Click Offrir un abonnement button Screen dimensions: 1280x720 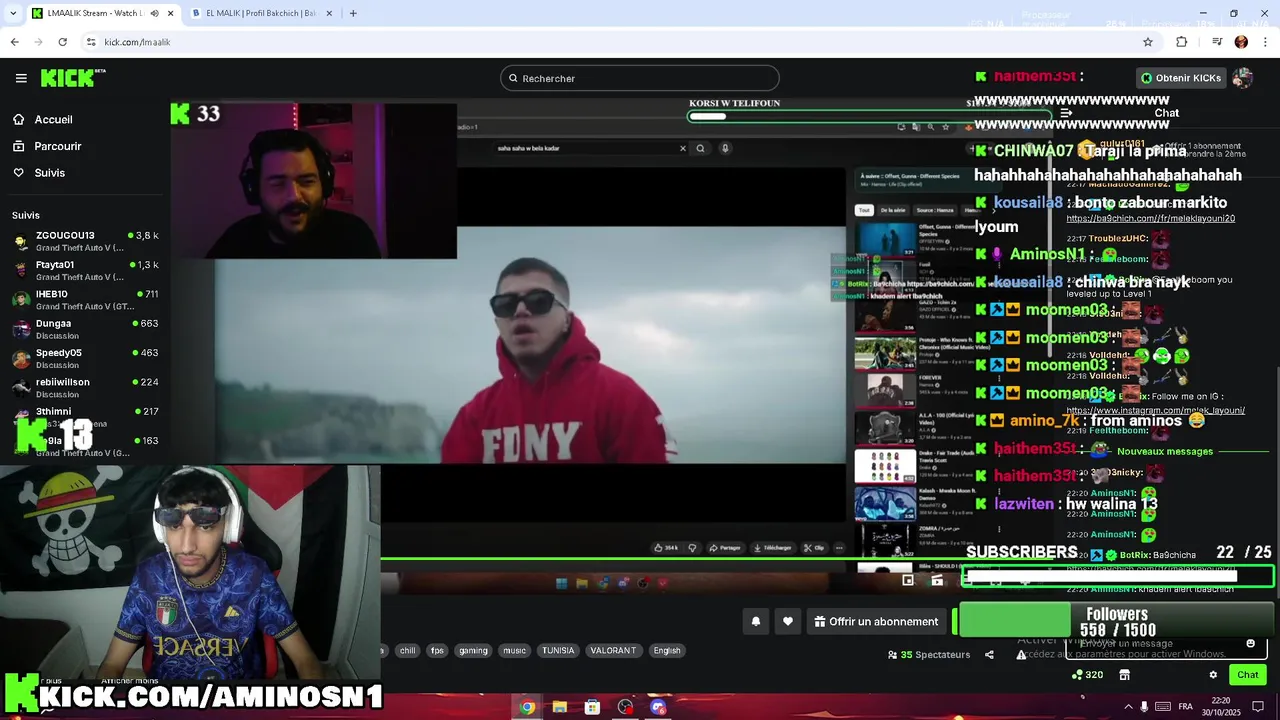(x=876, y=621)
